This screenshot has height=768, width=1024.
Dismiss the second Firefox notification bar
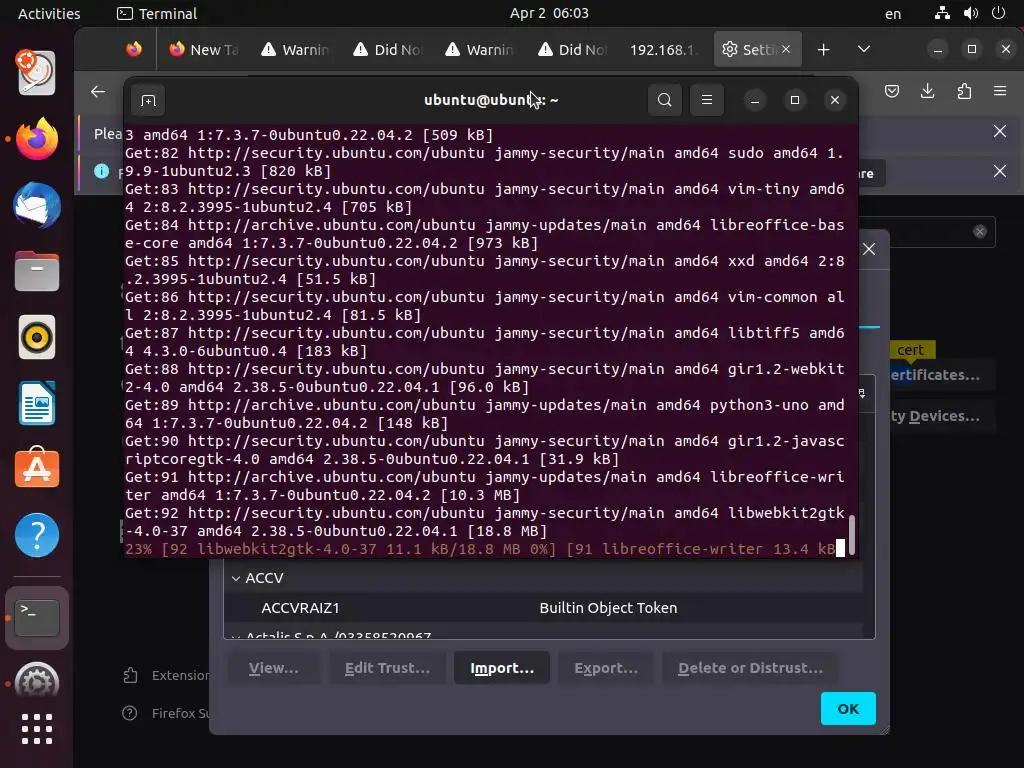1000,171
